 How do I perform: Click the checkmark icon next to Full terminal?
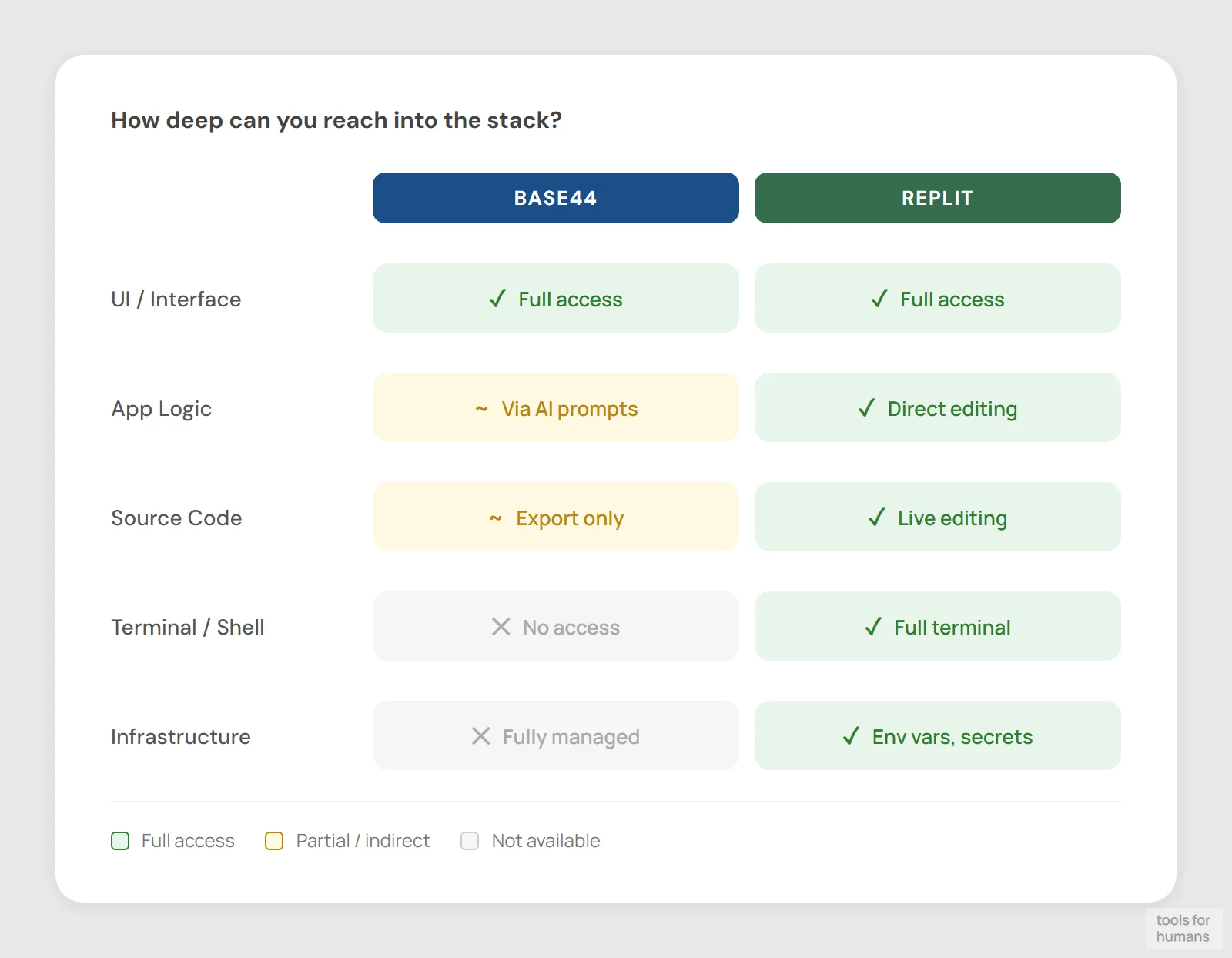tap(872, 627)
